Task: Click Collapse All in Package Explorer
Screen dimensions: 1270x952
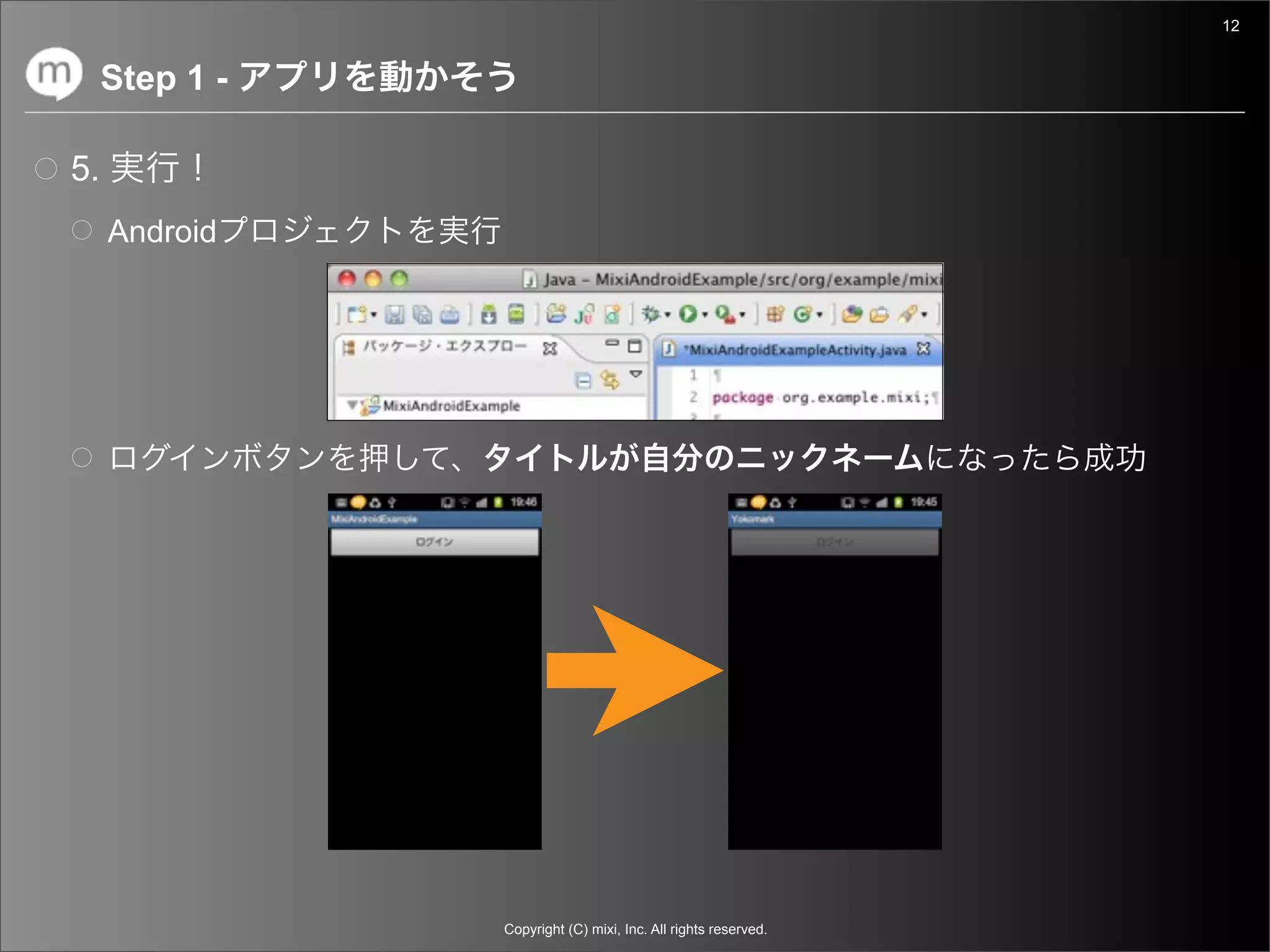Action: tap(583, 380)
